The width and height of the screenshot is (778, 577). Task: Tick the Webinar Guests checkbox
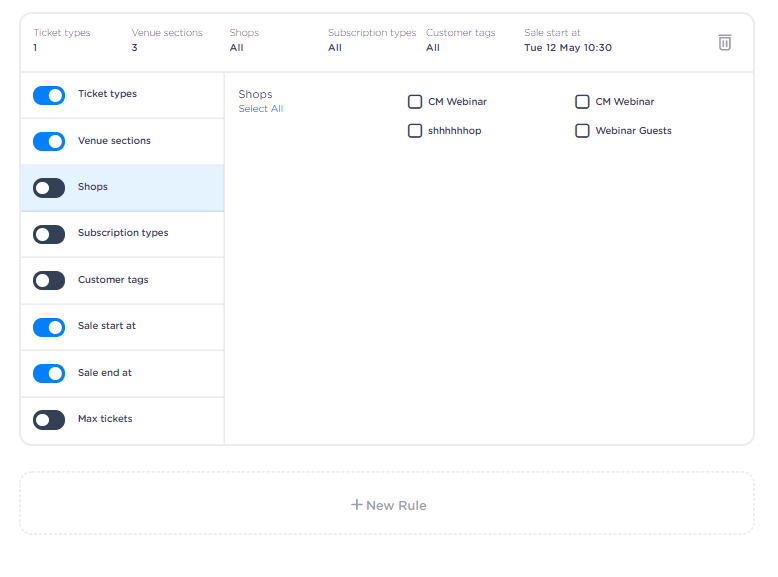582,131
